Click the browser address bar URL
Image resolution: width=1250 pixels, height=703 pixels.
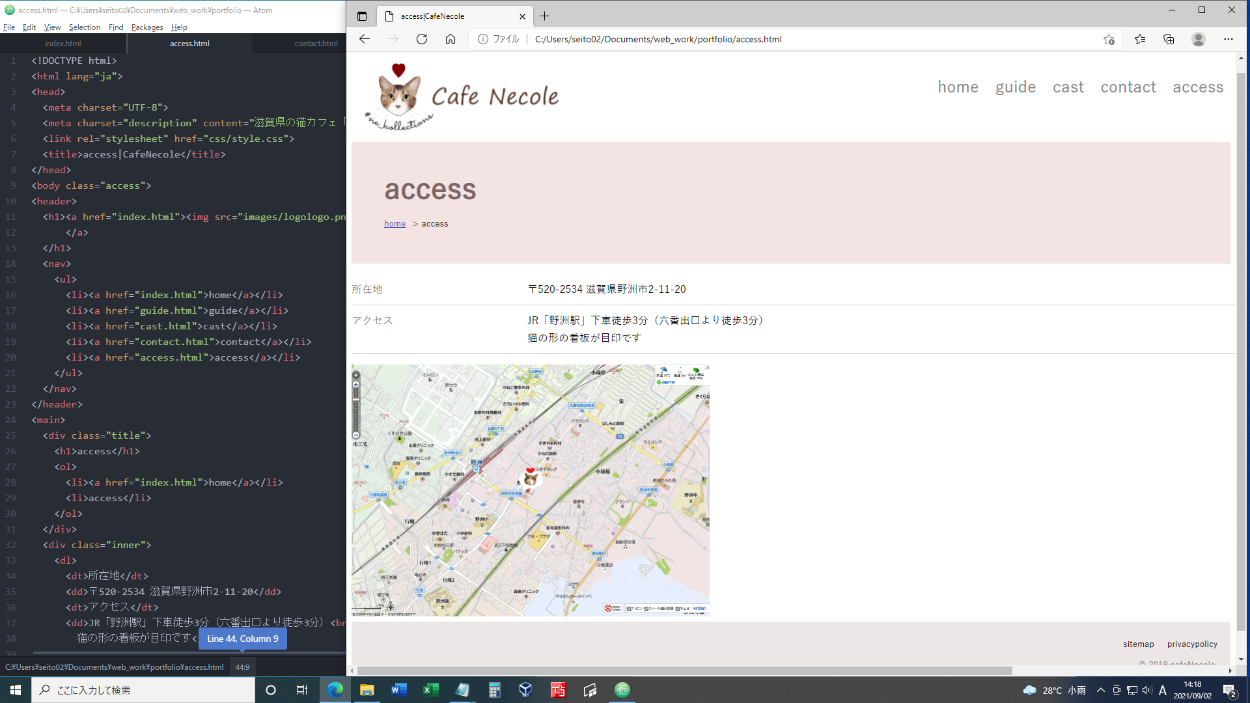pyautogui.click(x=658, y=39)
